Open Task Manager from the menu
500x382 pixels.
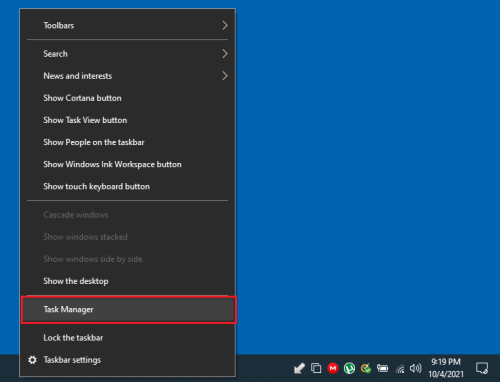click(x=128, y=310)
